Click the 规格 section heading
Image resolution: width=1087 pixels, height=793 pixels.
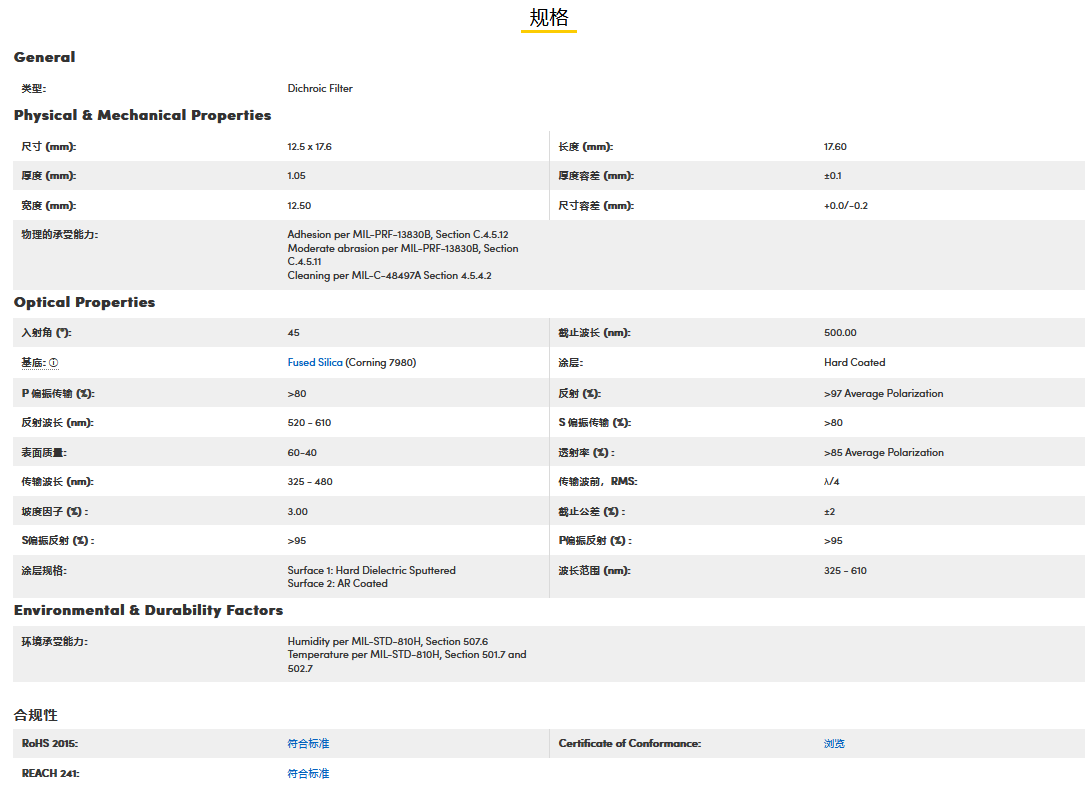548,18
